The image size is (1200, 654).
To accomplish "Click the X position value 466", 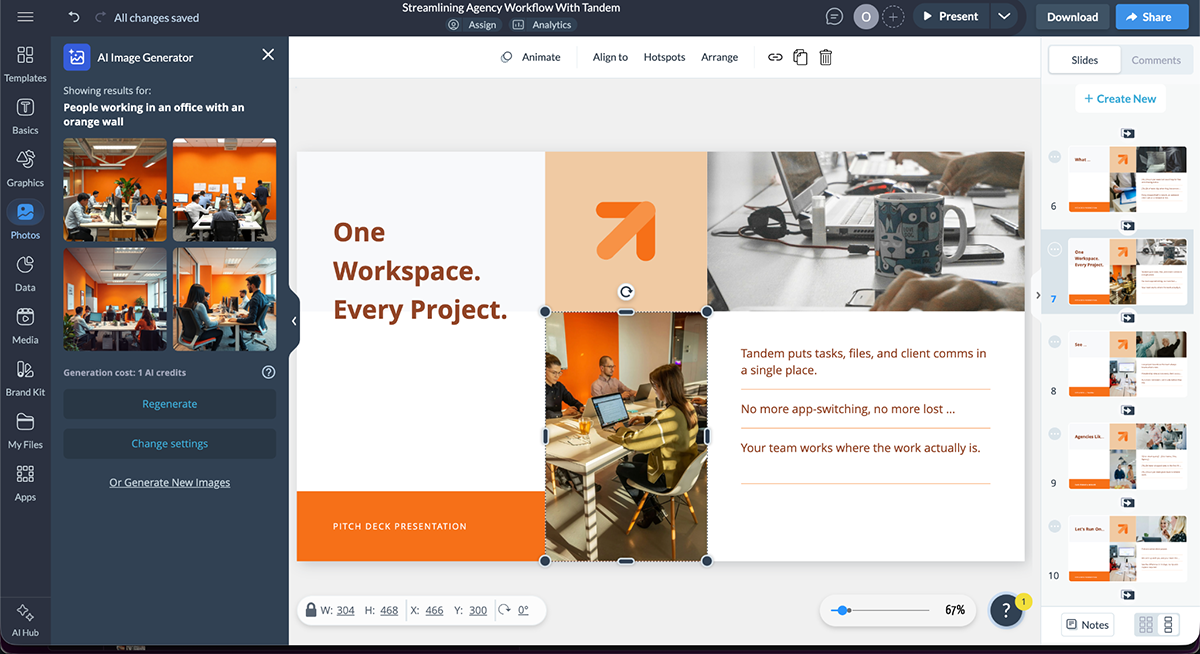I will pyautogui.click(x=434, y=611).
